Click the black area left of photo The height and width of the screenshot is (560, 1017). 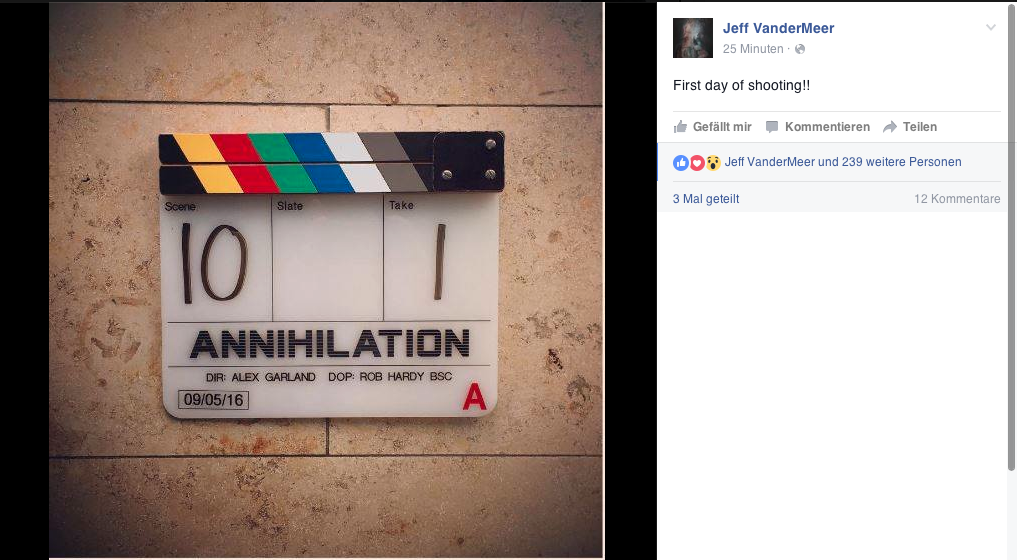[24, 280]
